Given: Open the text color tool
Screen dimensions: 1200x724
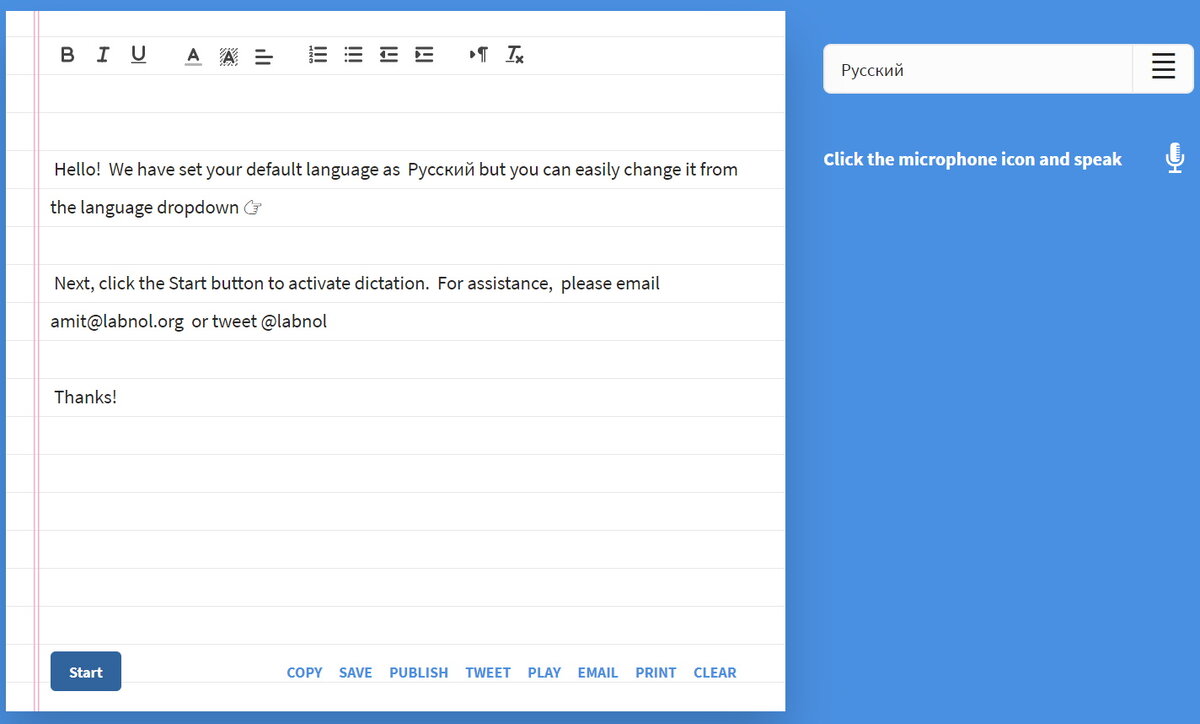Looking at the screenshot, I should 193,55.
